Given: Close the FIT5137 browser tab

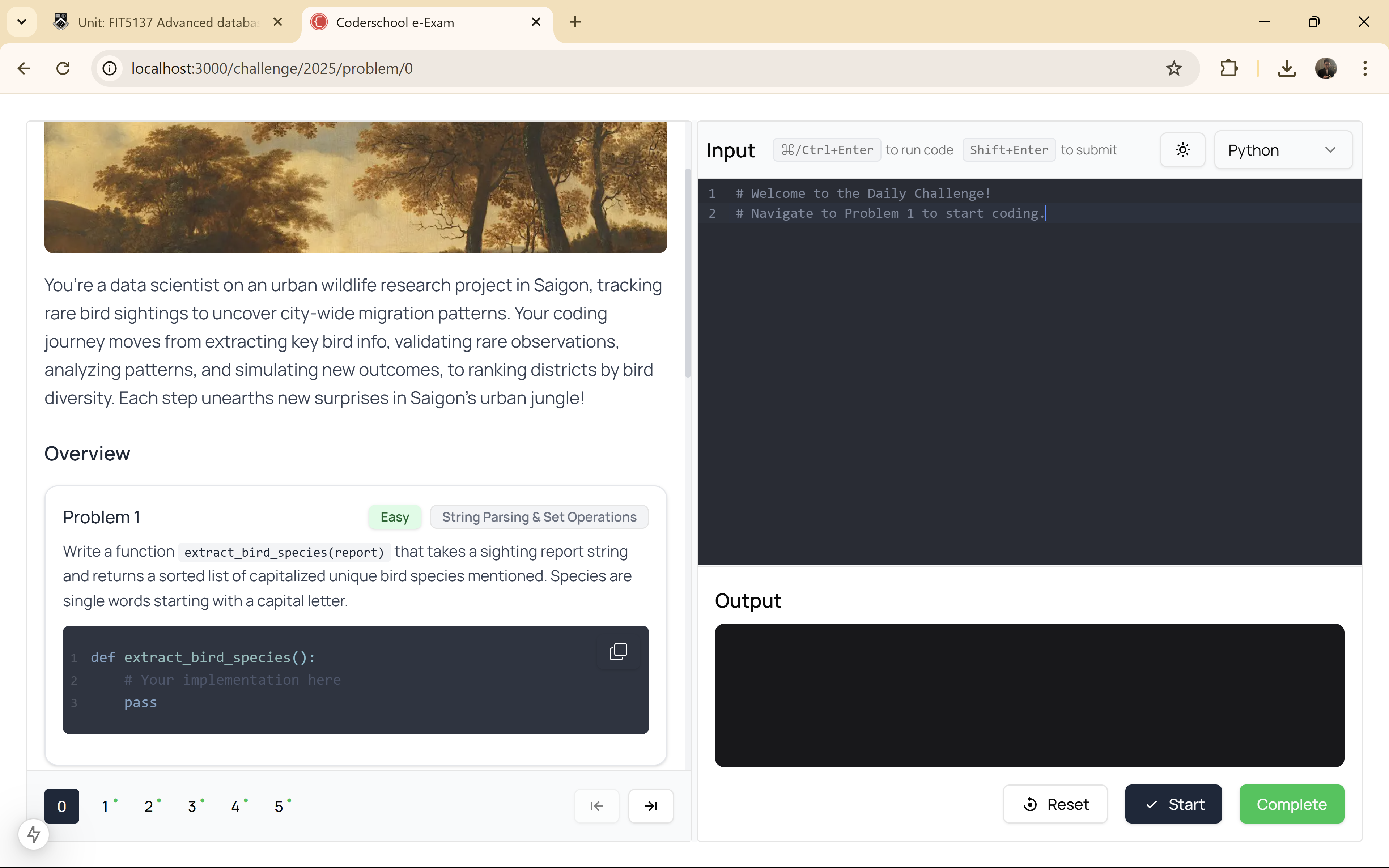Looking at the screenshot, I should (x=278, y=22).
